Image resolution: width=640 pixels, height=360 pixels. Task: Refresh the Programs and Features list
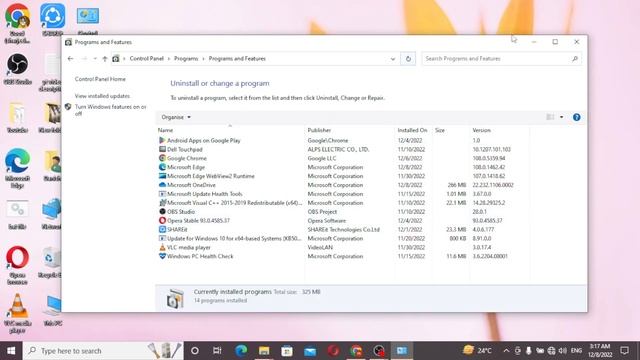pos(408,59)
